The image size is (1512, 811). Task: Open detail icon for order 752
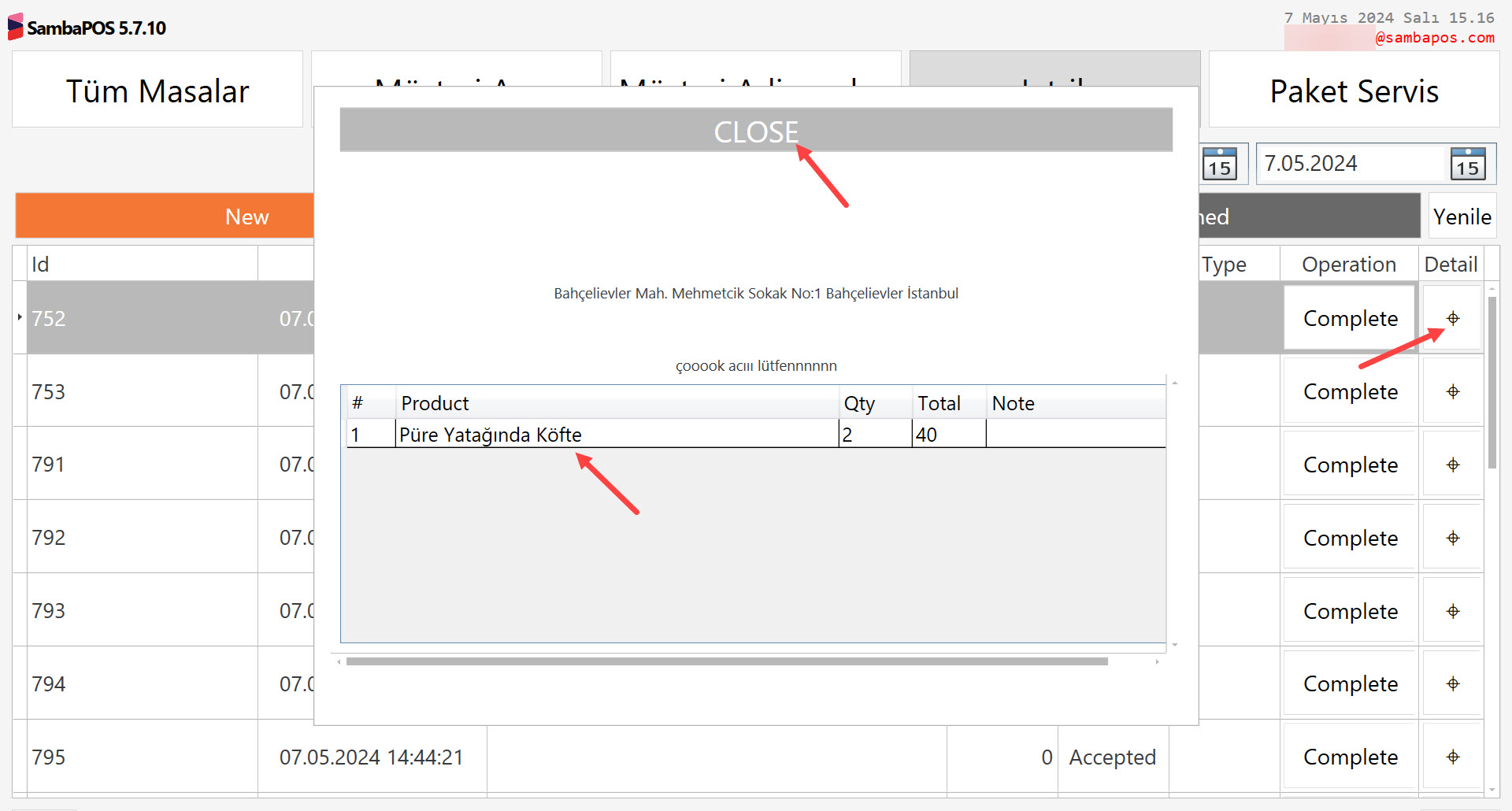pyautogui.click(x=1453, y=318)
